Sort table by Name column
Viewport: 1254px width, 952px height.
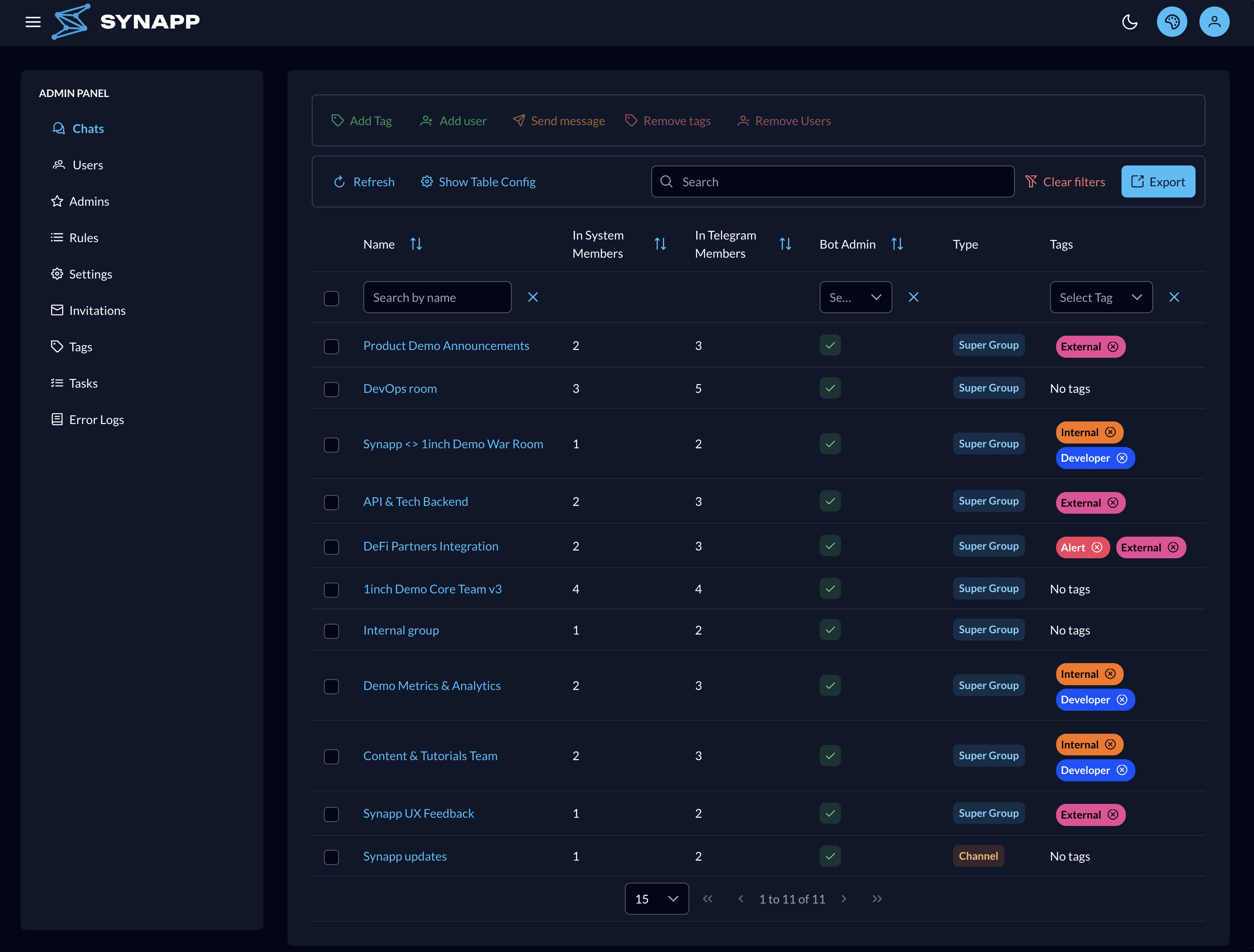[416, 244]
